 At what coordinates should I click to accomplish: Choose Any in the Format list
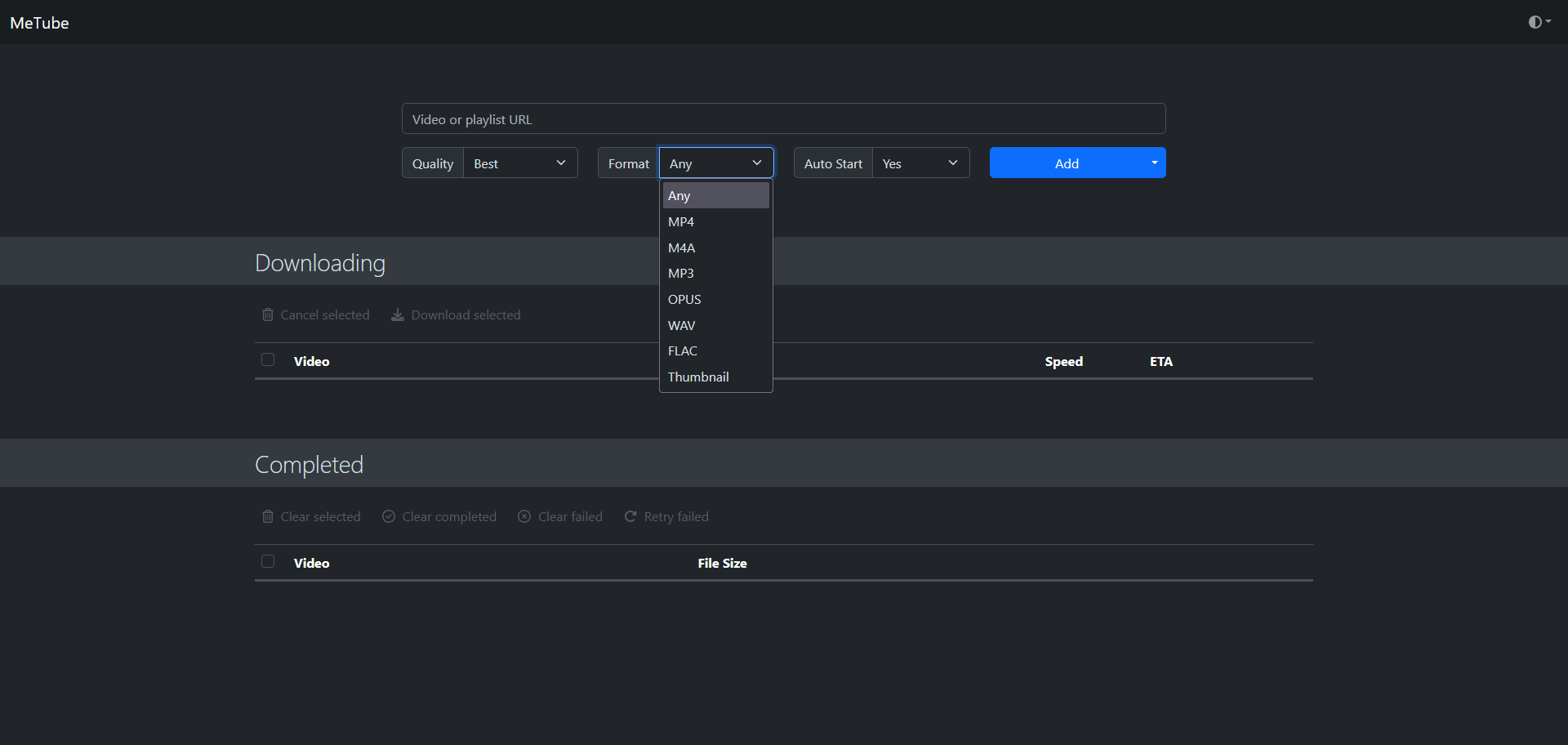coord(716,195)
